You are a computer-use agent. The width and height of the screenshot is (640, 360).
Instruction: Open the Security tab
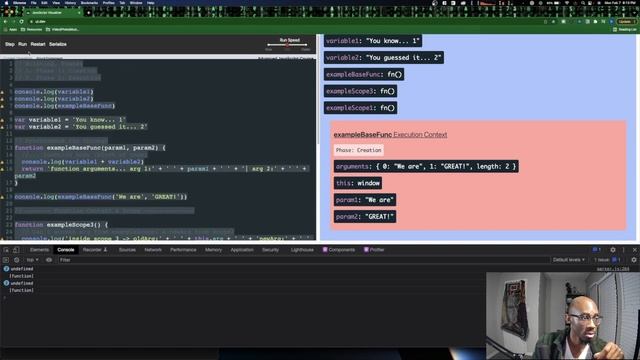click(270, 250)
